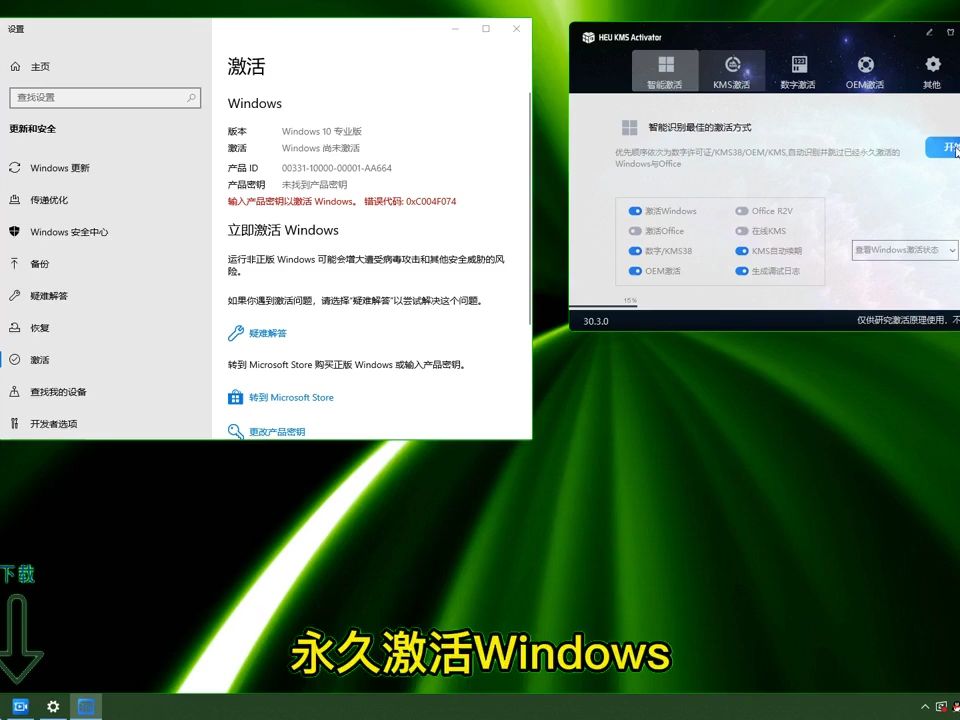The height and width of the screenshot is (720, 960).
Task: Open the 其他 gear tab
Action: [x=932, y=71]
